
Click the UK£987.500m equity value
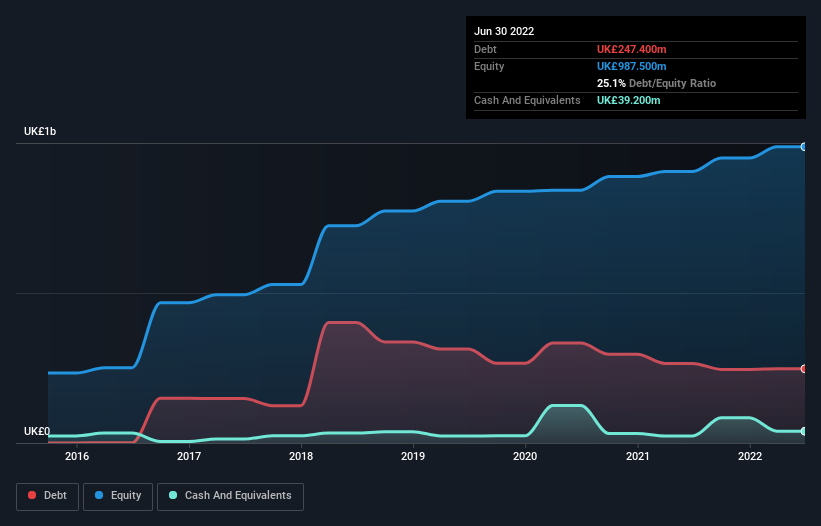(631, 66)
